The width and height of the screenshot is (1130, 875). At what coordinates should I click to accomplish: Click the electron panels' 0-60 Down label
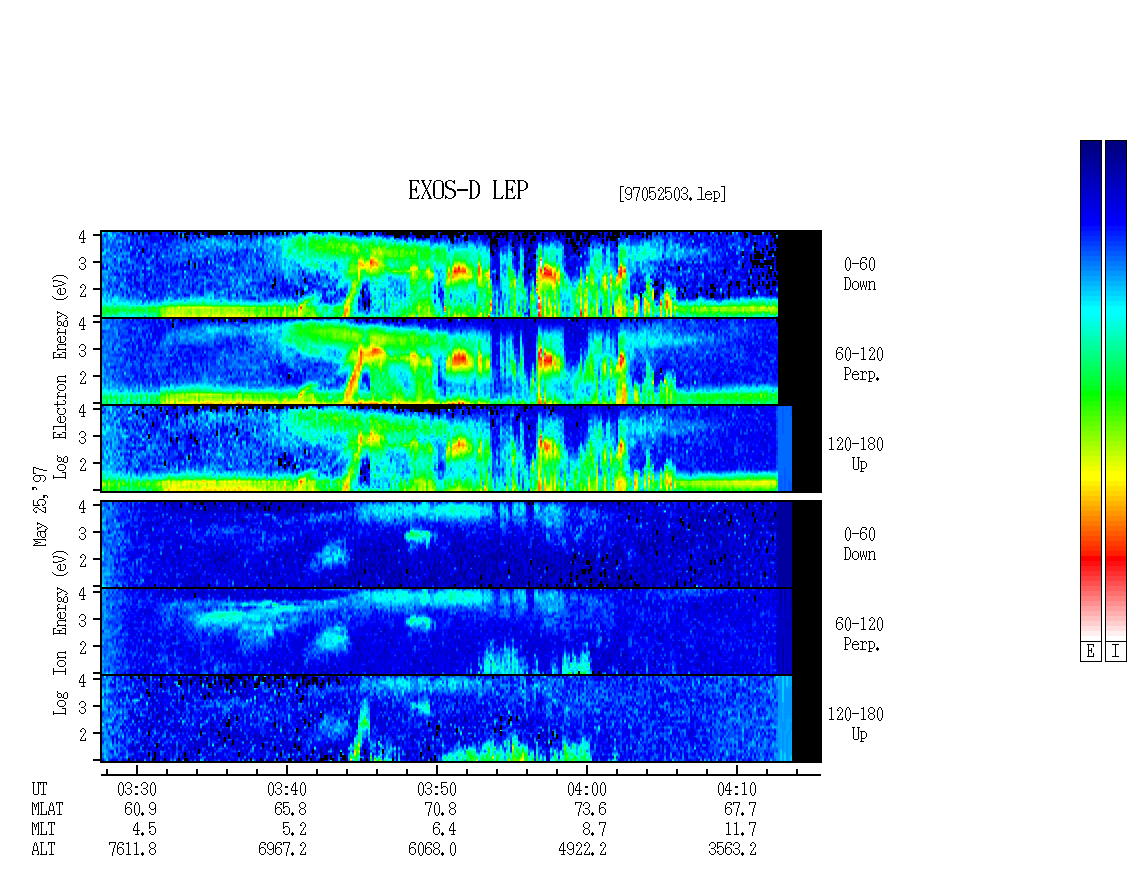pos(860,275)
